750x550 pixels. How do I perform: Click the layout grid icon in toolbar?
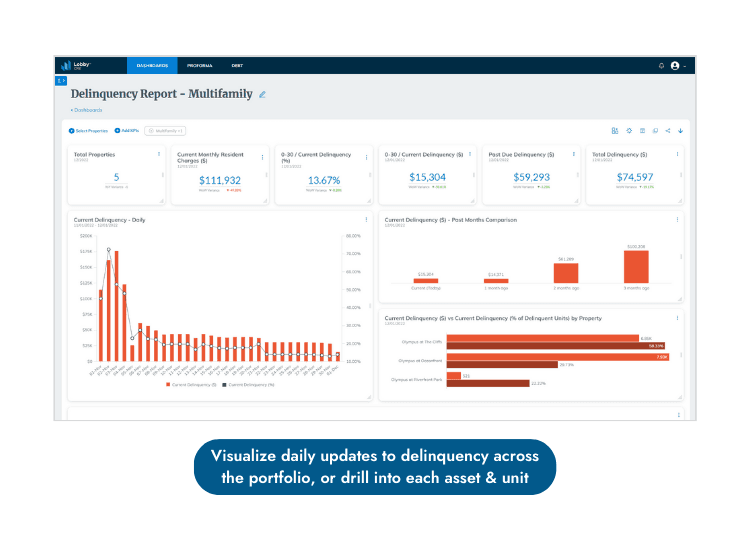tap(642, 131)
